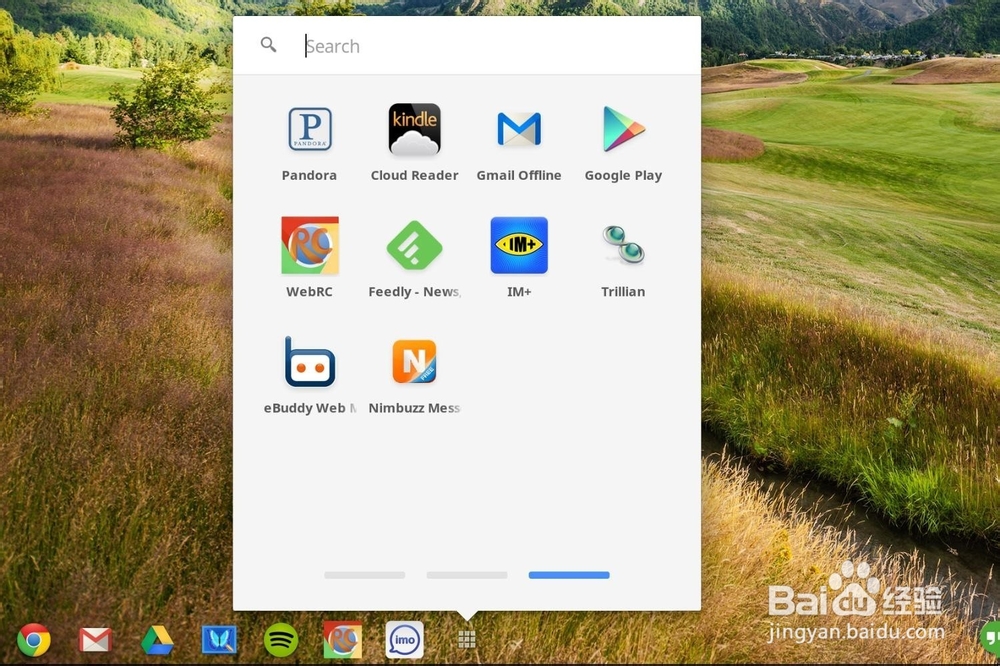Launch Spotify from the shelf
The width and height of the screenshot is (1000, 666).
click(x=281, y=640)
